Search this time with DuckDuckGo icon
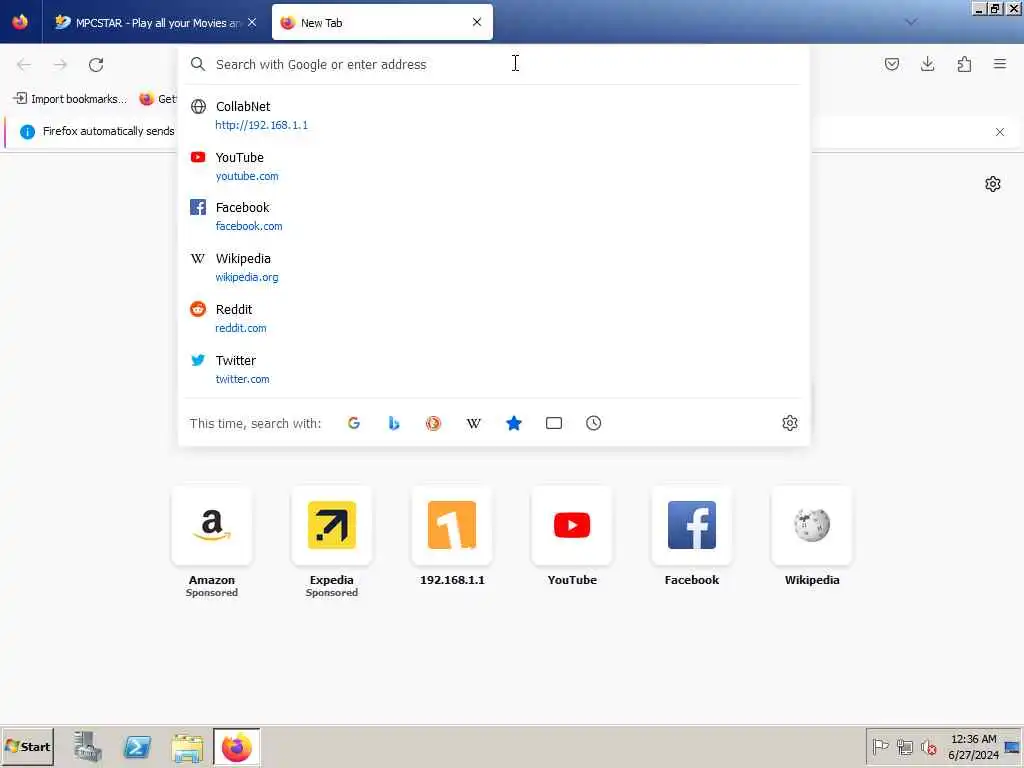The height and width of the screenshot is (768, 1024). click(434, 423)
